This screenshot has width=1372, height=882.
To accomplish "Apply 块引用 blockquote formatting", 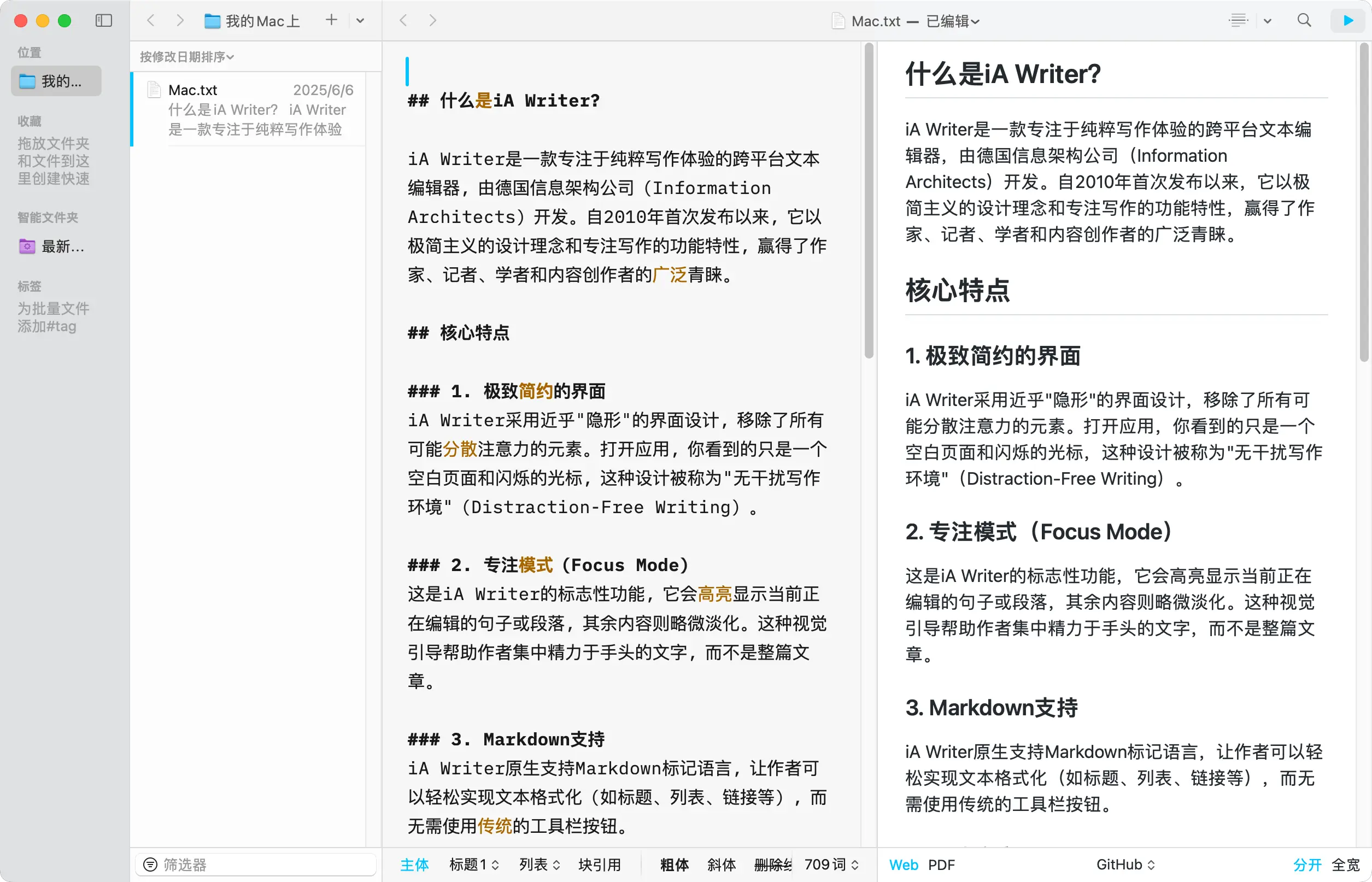I will point(599,865).
